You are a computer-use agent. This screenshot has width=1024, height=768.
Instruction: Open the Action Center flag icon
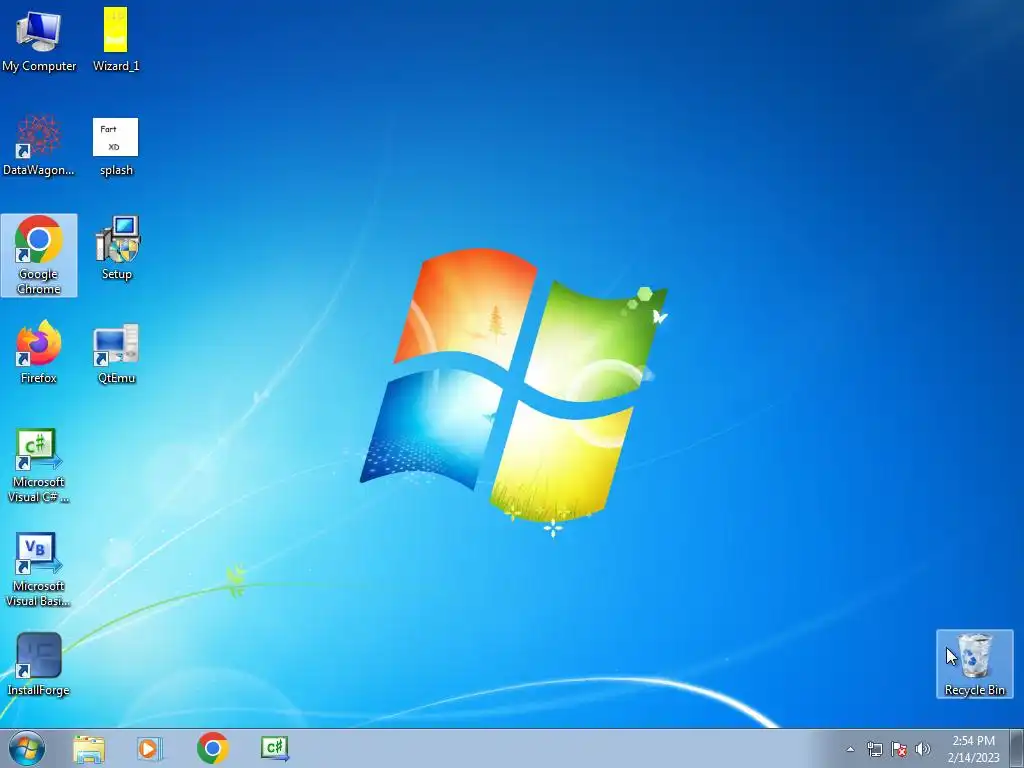(x=899, y=749)
